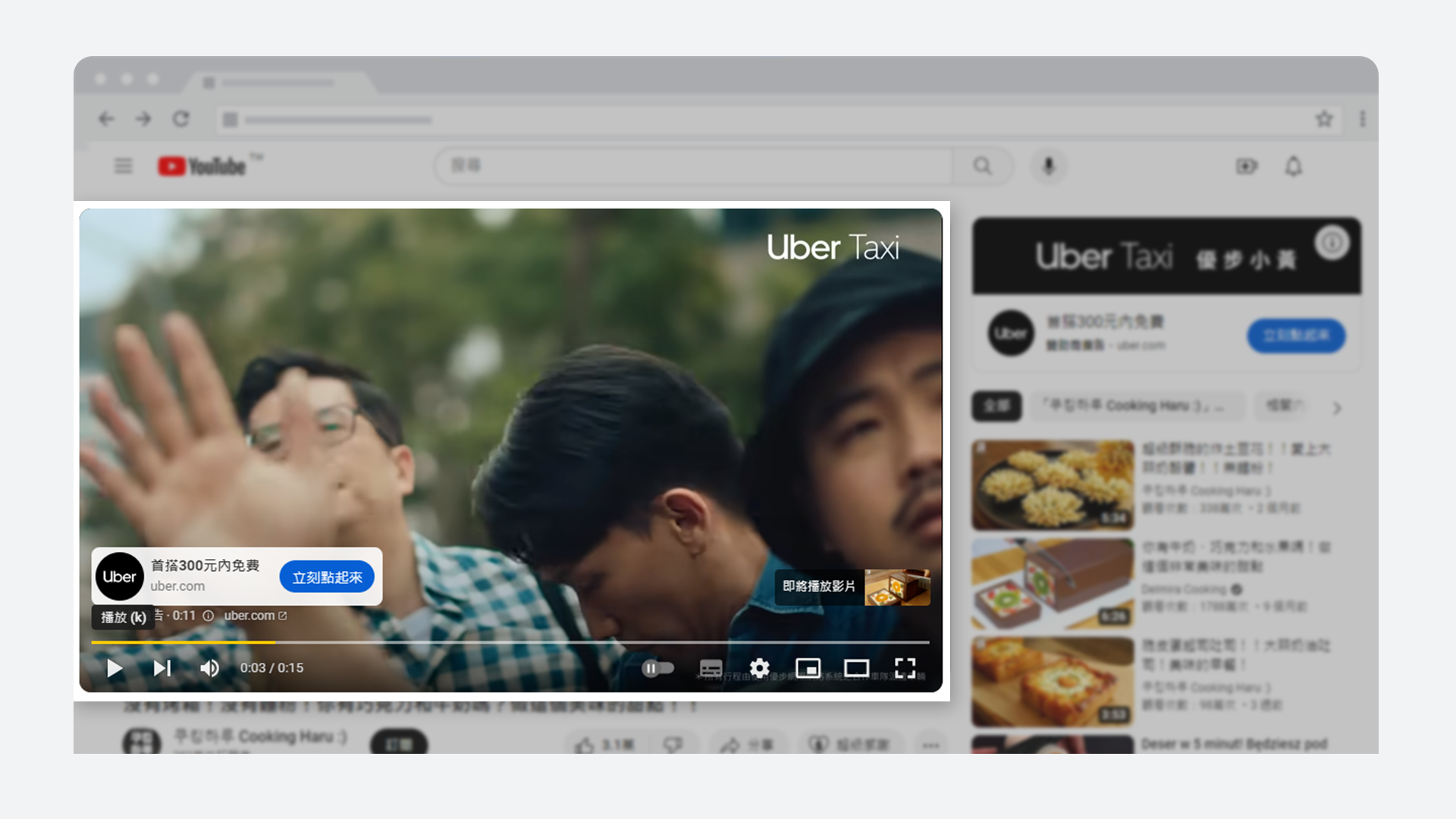
Task: Open video settings gear
Action: [759, 668]
